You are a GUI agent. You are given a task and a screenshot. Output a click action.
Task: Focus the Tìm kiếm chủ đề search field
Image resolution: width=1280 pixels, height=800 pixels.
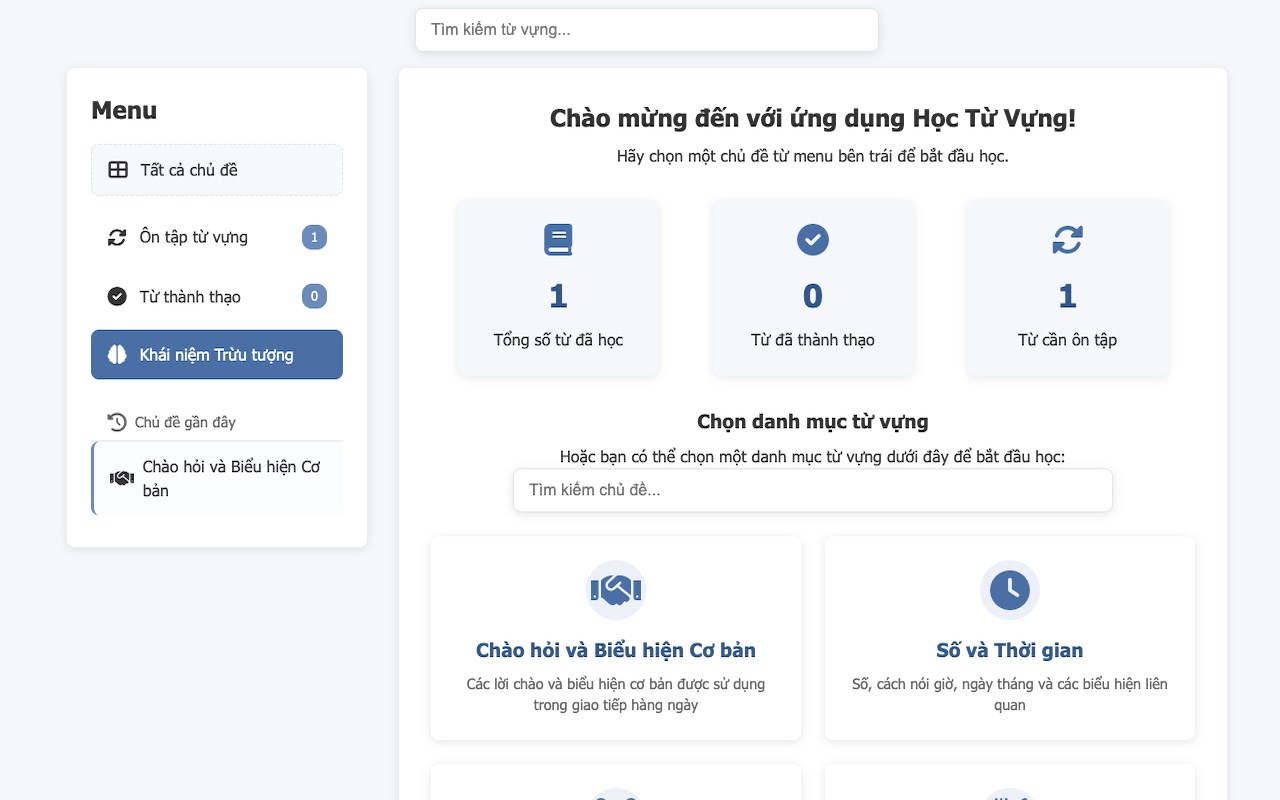[x=812, y=490]
